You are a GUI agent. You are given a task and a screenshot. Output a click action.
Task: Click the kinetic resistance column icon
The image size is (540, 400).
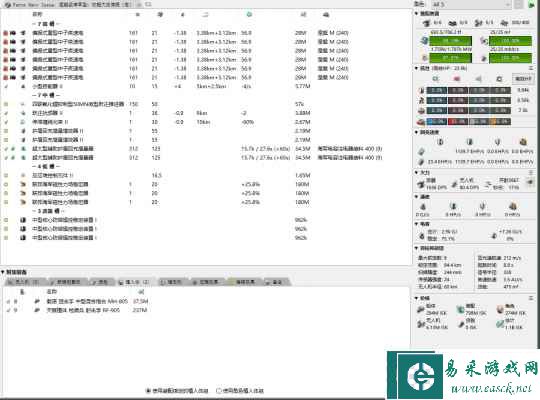[478, 79]
